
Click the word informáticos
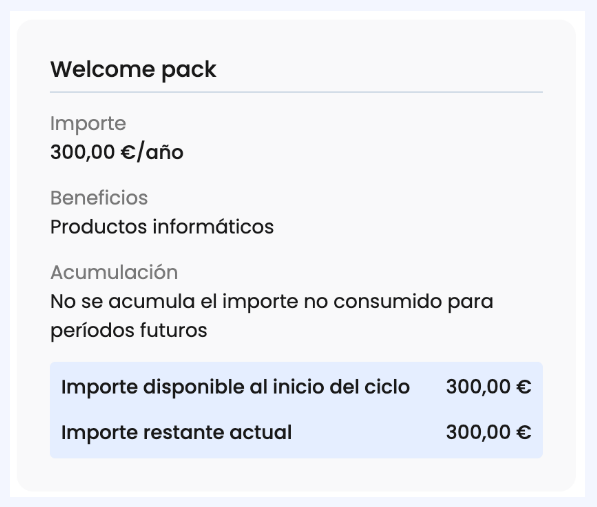(x=213, y=227)
